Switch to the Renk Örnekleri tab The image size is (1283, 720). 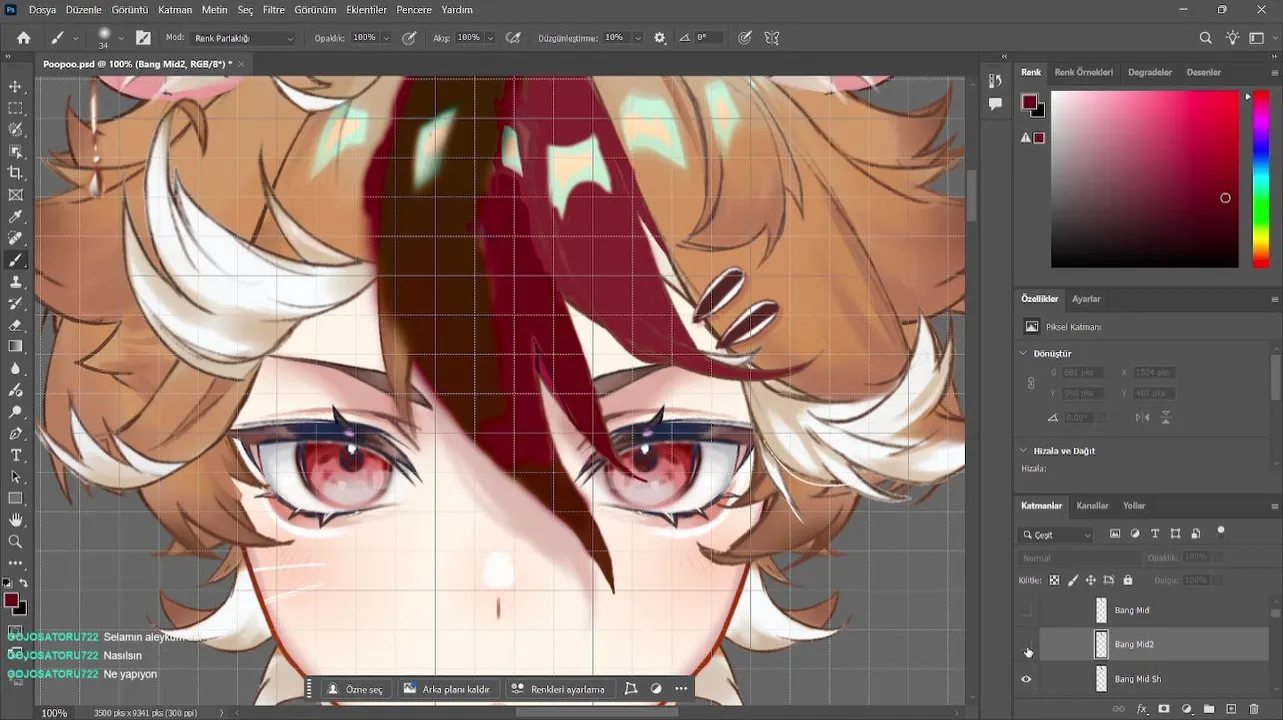click(1084, 72)
